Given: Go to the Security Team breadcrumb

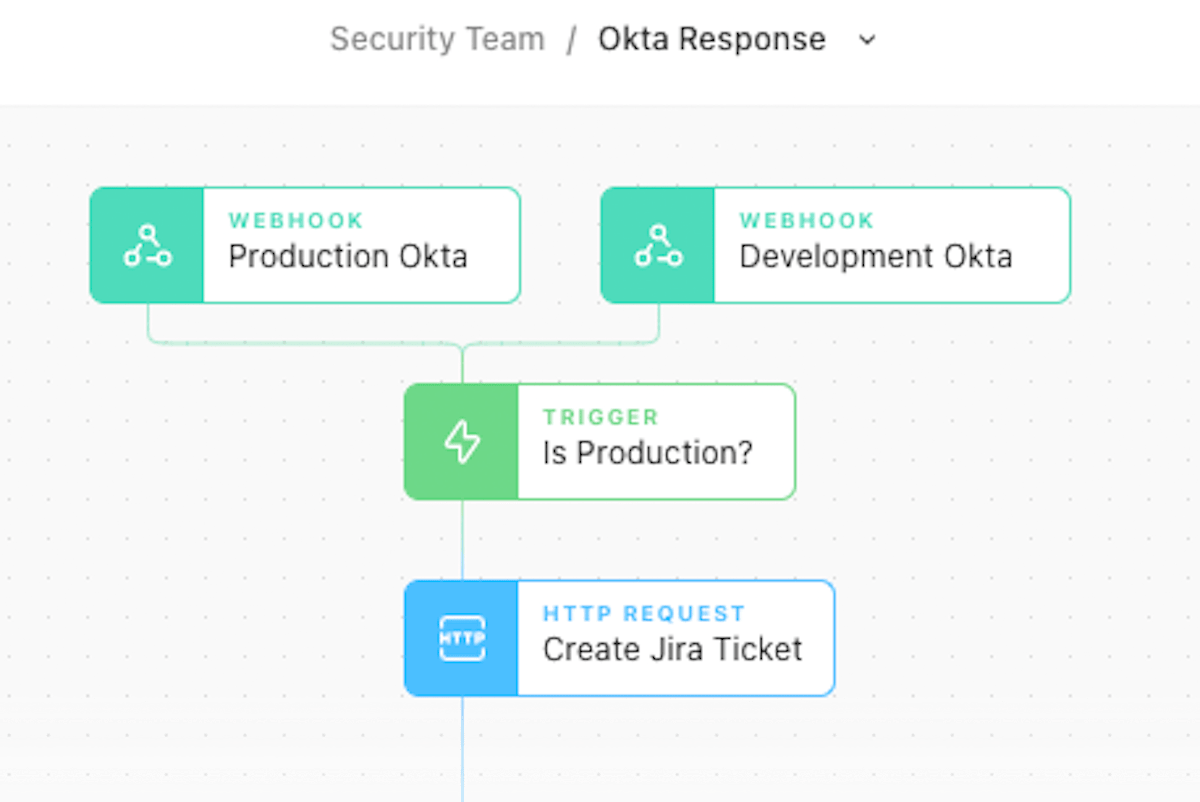Looking at the screenshot, I should tap(437, 39).
